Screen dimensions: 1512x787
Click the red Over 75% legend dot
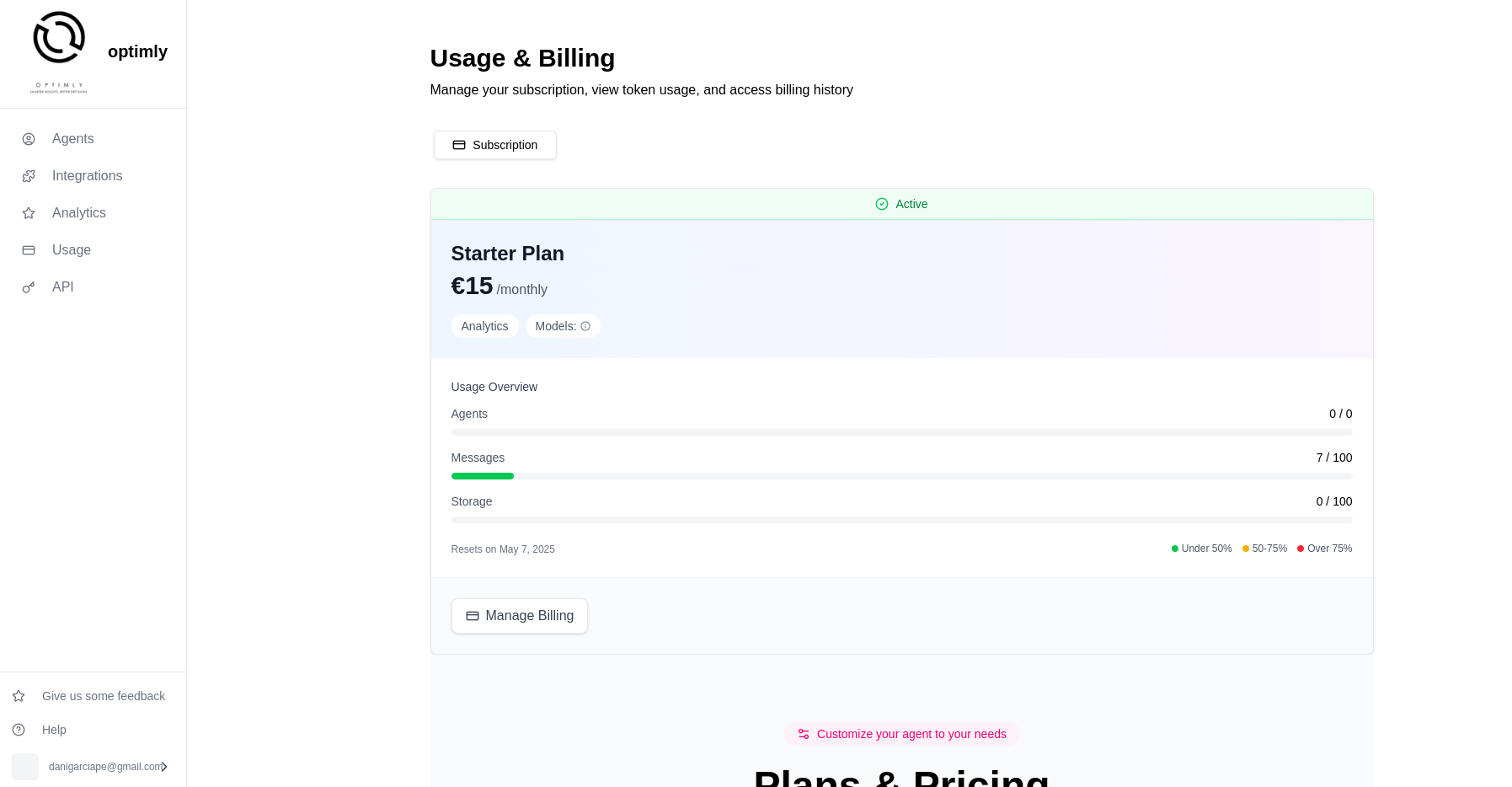tap(1301, 549)
